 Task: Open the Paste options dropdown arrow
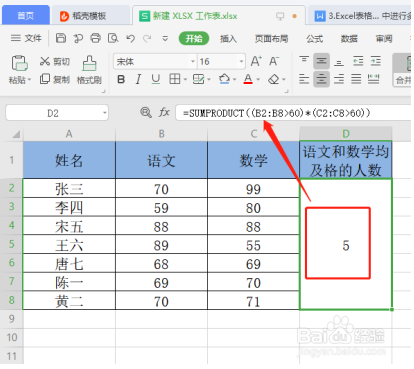pyautogui.click(x=29, y=80)
